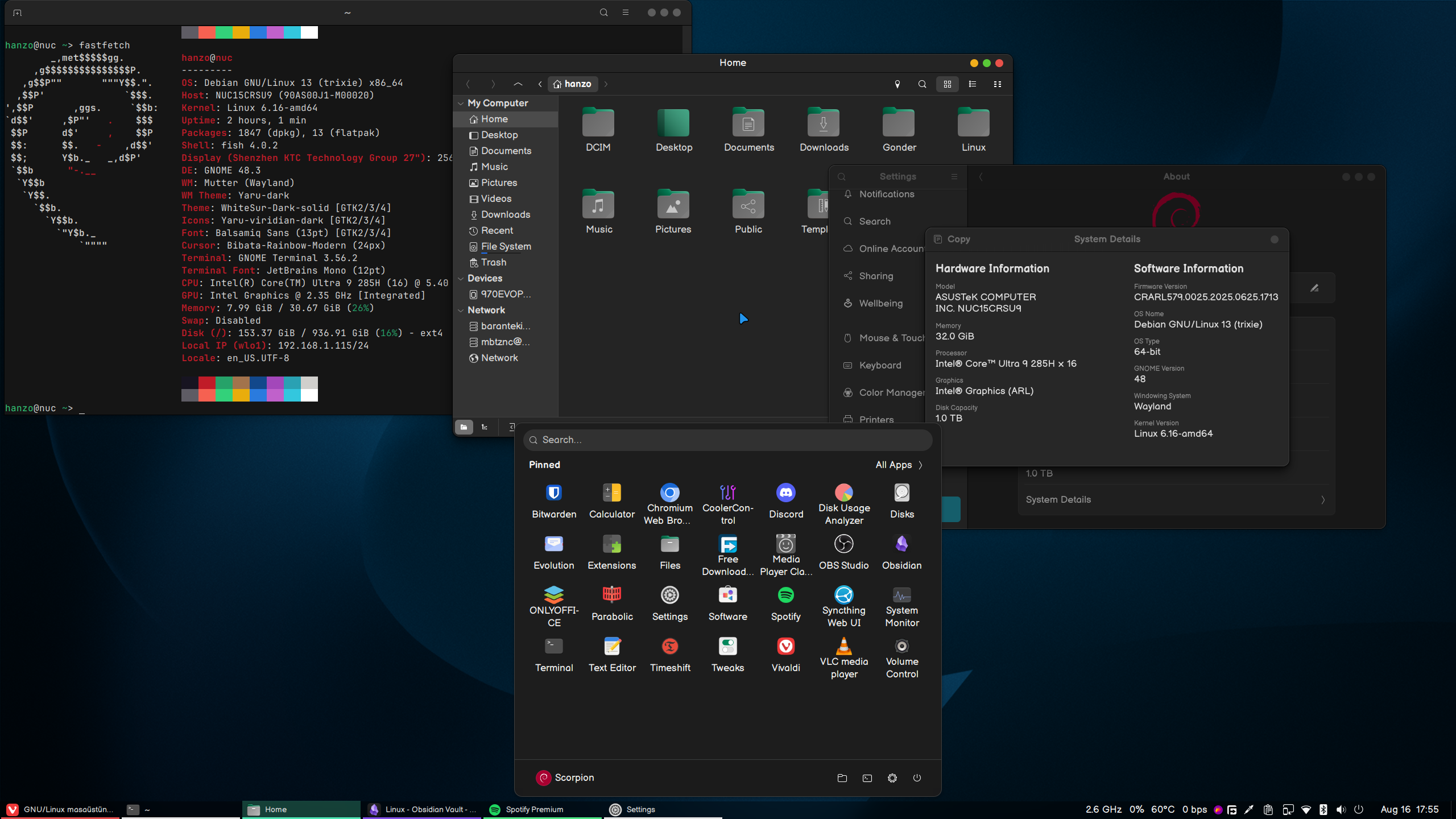Open the Extensions app
Viewport: 1456px width, 819px height.
[x=612, y=552]
